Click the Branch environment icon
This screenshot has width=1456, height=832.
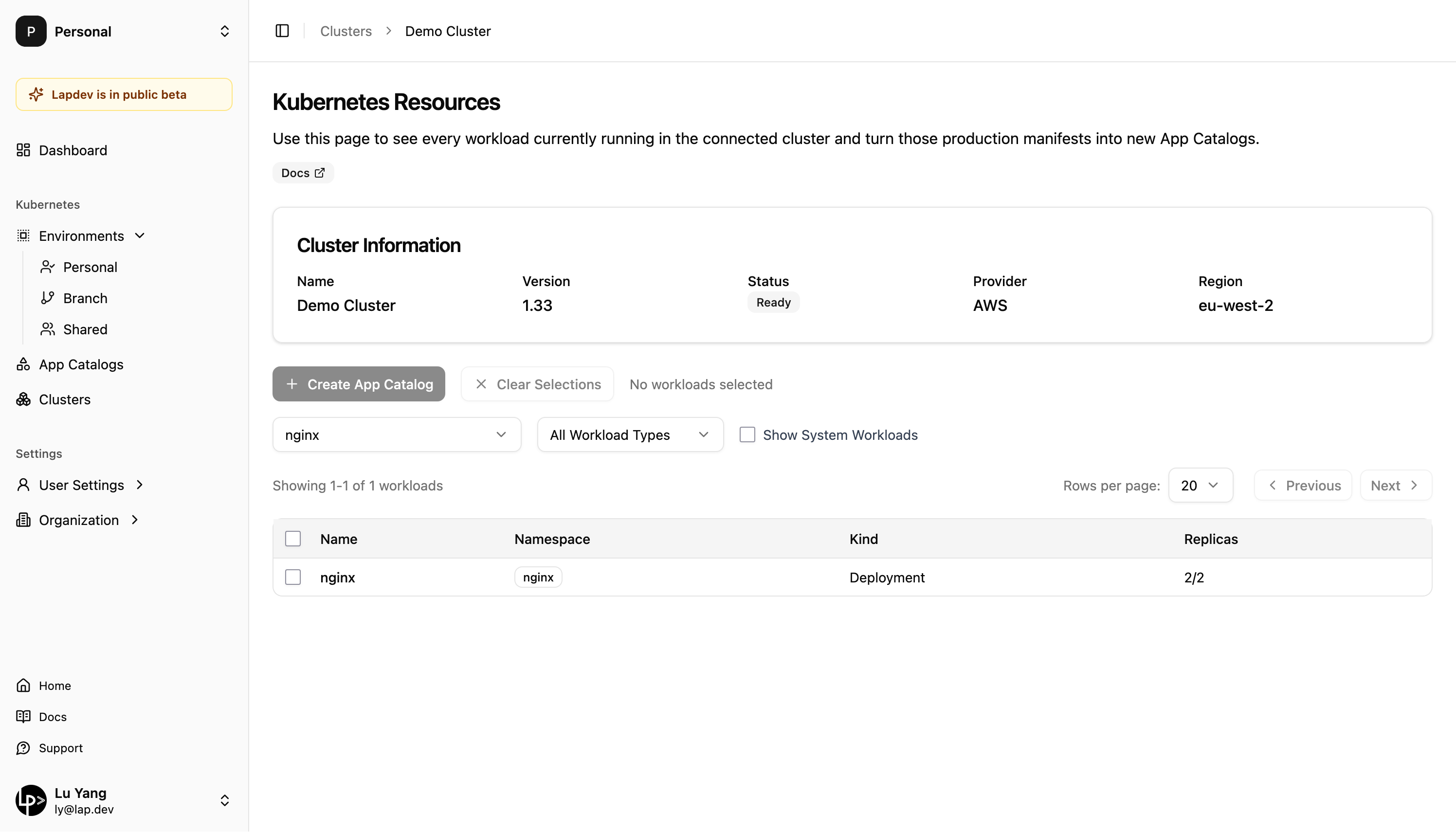(48, 298)
